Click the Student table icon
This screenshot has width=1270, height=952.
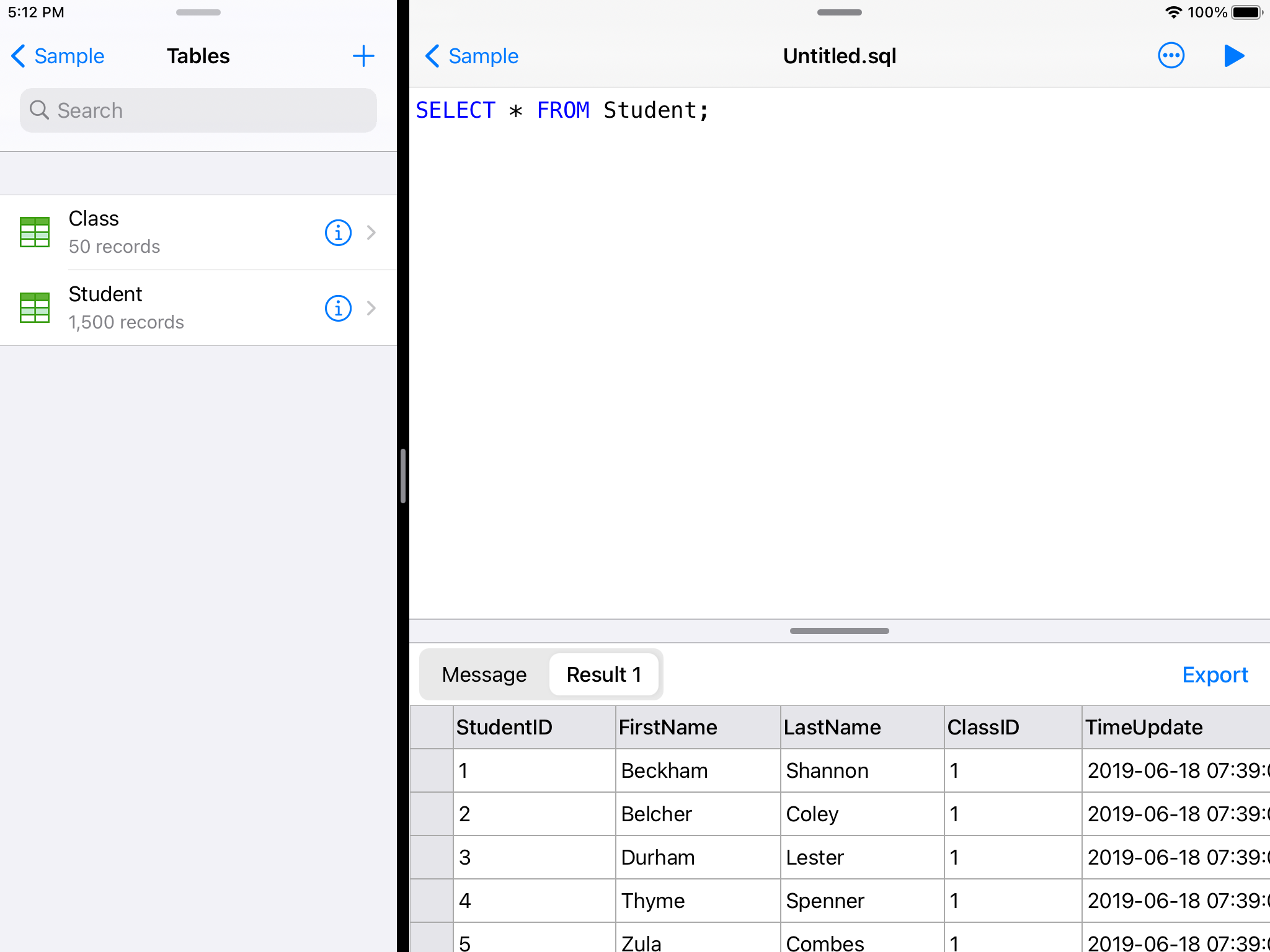(x=35, y=308)
